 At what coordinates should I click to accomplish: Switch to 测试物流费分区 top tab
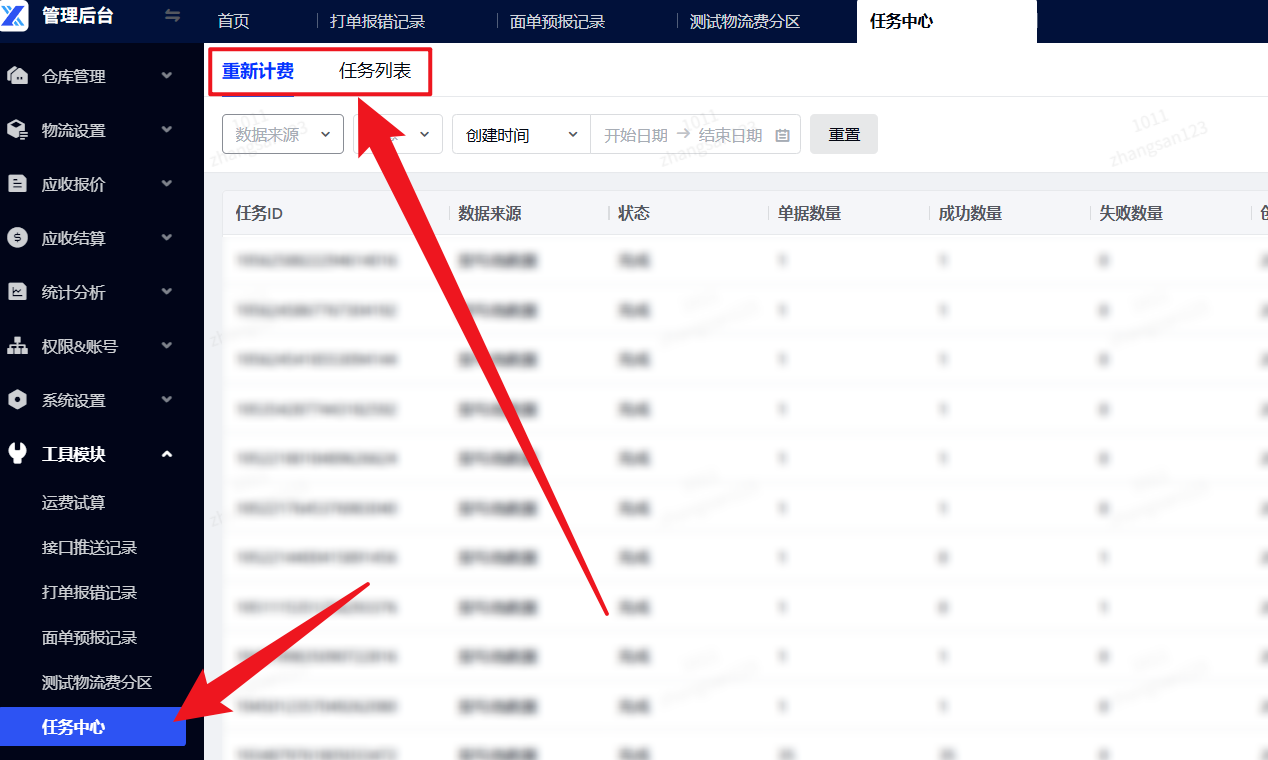[x=745, y=21]
